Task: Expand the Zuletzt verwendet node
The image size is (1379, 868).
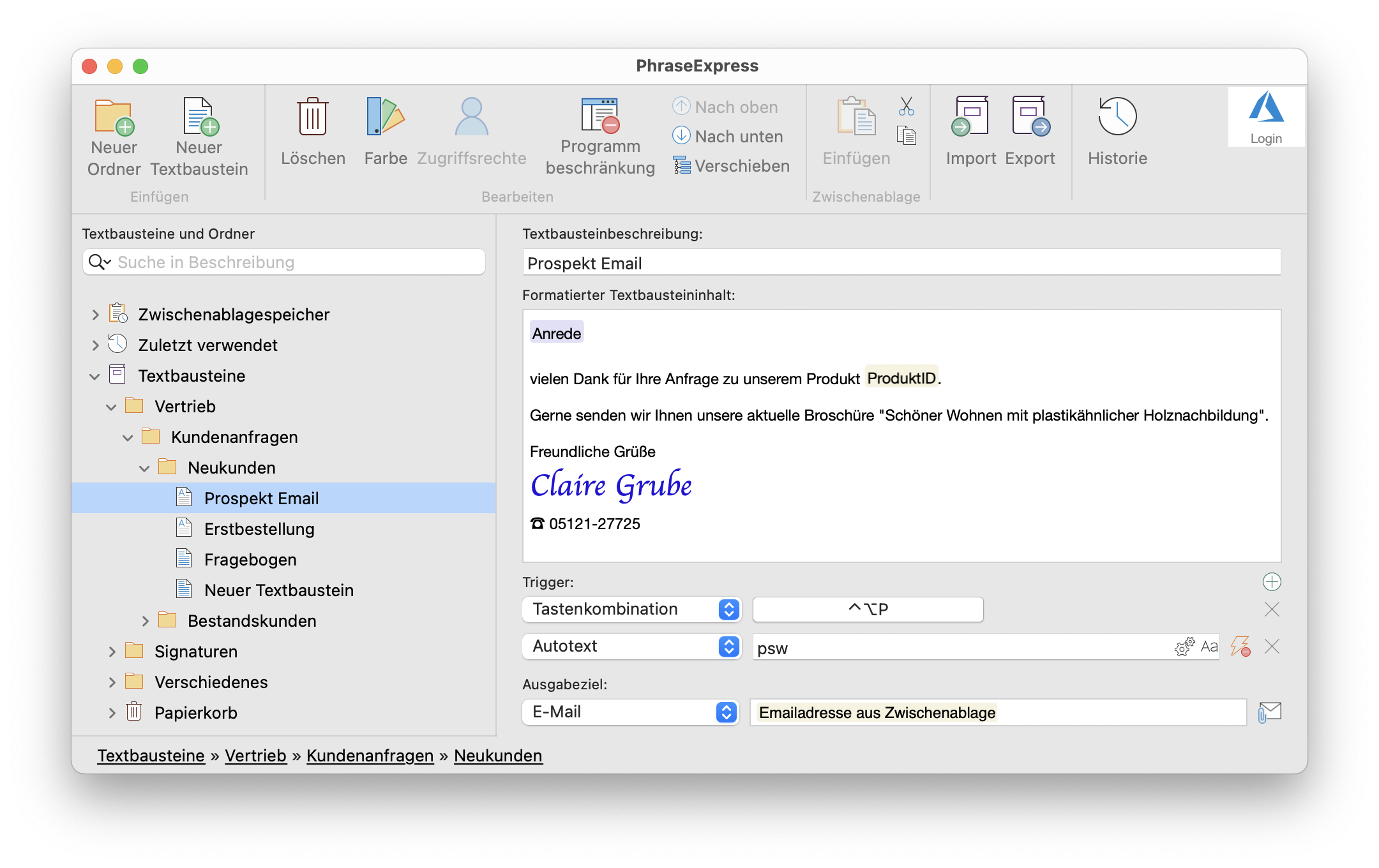Action: tap(95, 345)
